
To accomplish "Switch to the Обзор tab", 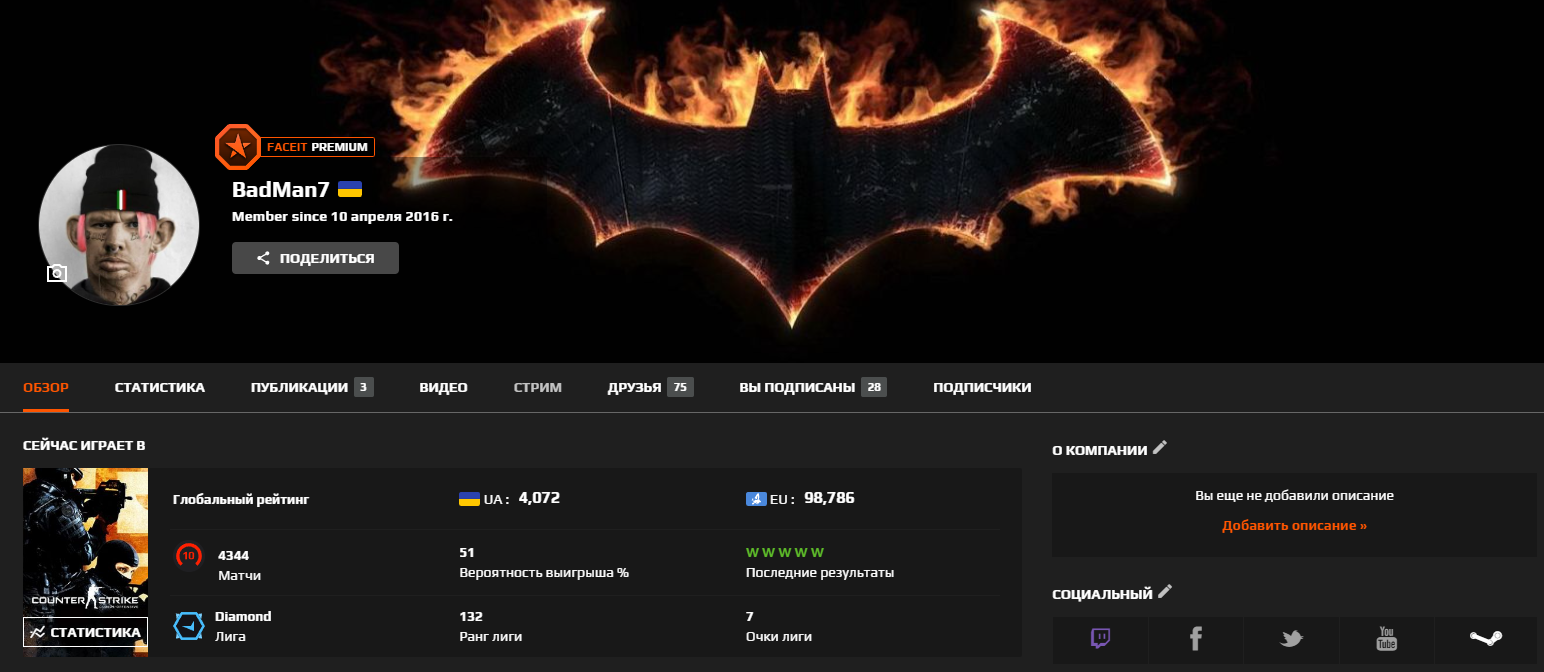I will pos(46,387).
